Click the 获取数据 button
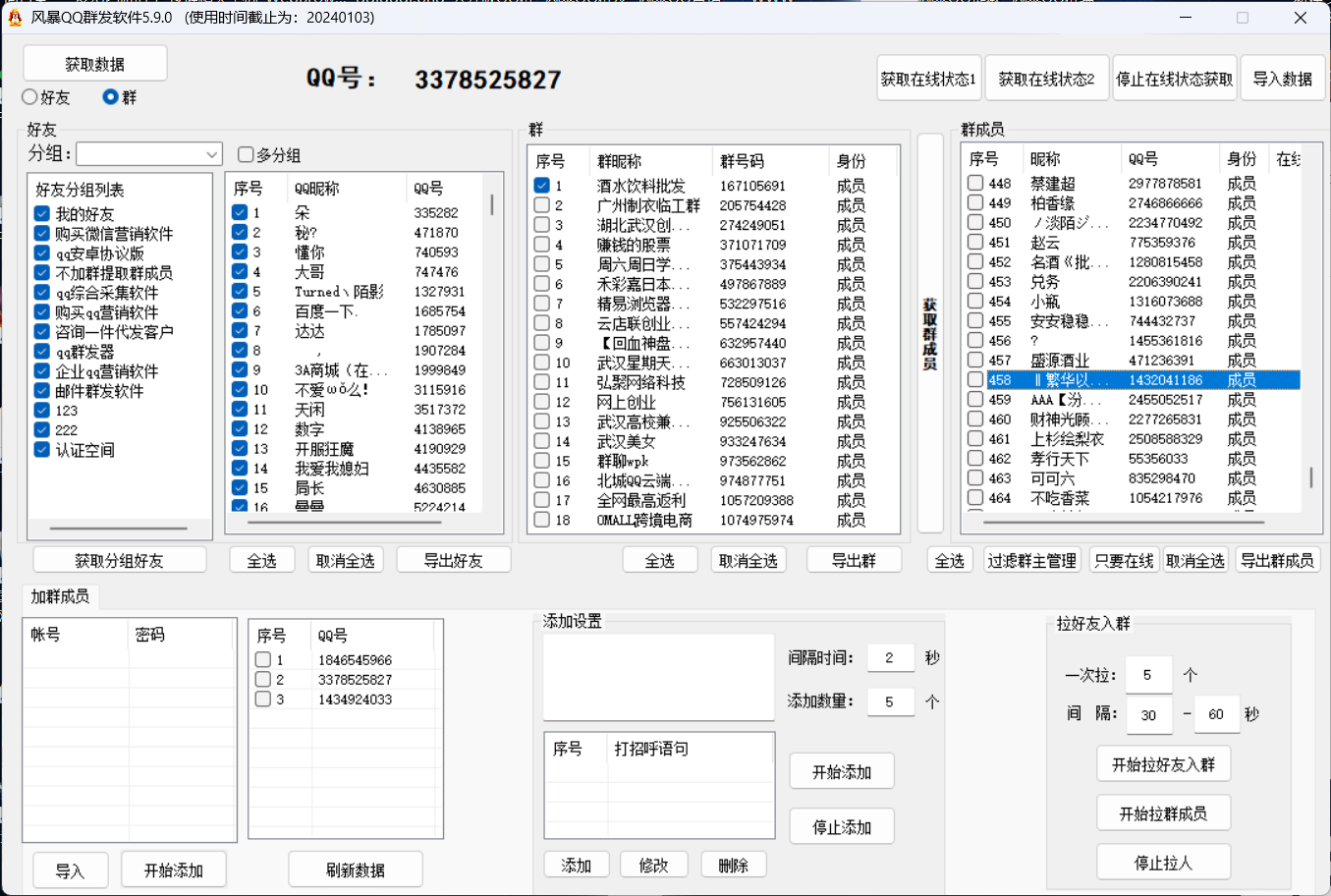 [x=95, y=64]
